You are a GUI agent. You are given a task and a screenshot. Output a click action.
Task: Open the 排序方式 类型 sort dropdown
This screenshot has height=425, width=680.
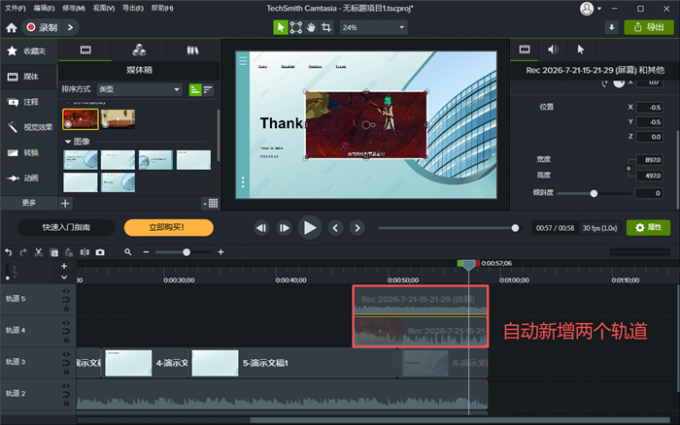click(x=139, y=89)
